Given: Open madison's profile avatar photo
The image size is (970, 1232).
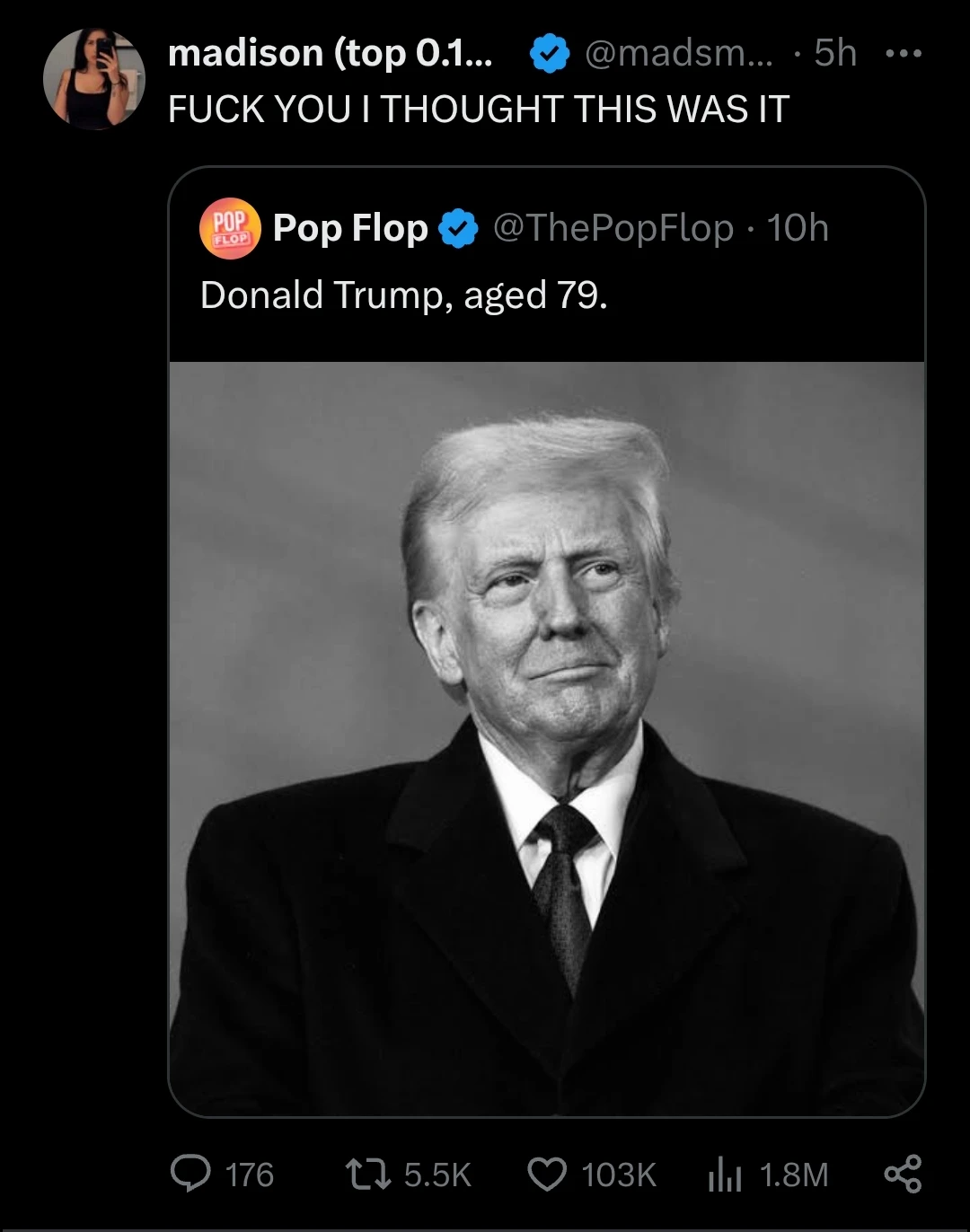Looking at the screenshot, I should (94, 77).
